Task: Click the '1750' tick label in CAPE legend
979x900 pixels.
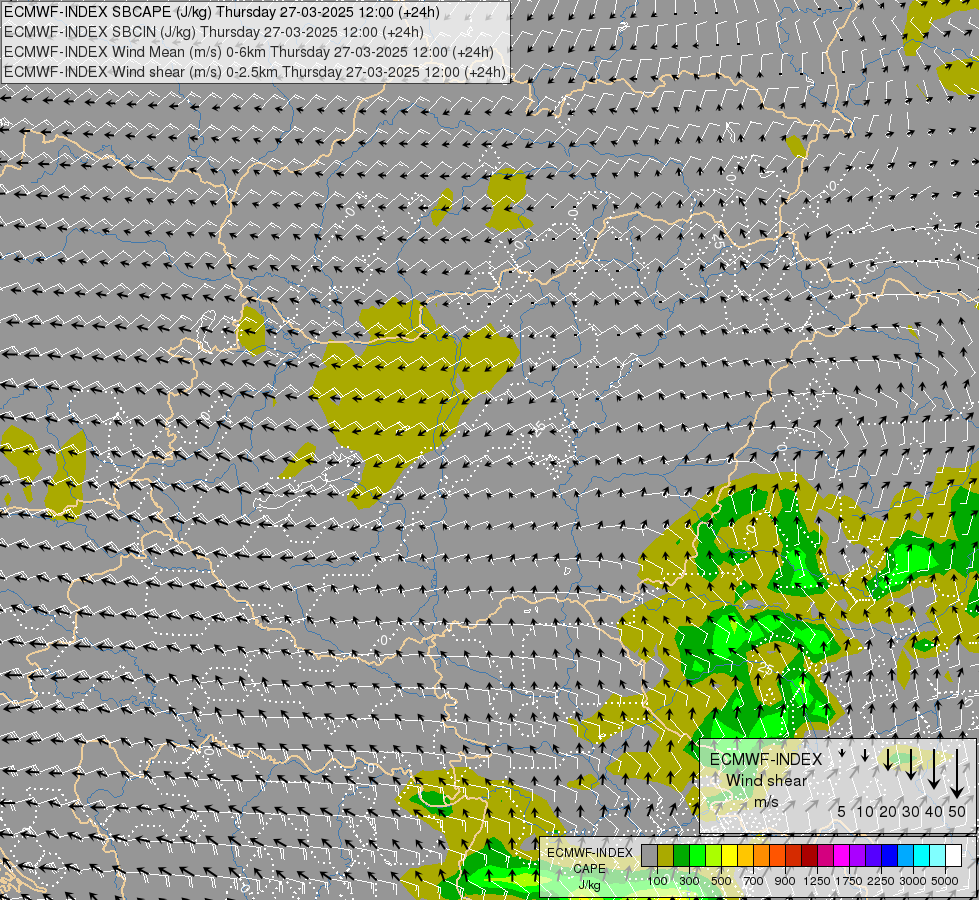Action: (x=849, y=881)
